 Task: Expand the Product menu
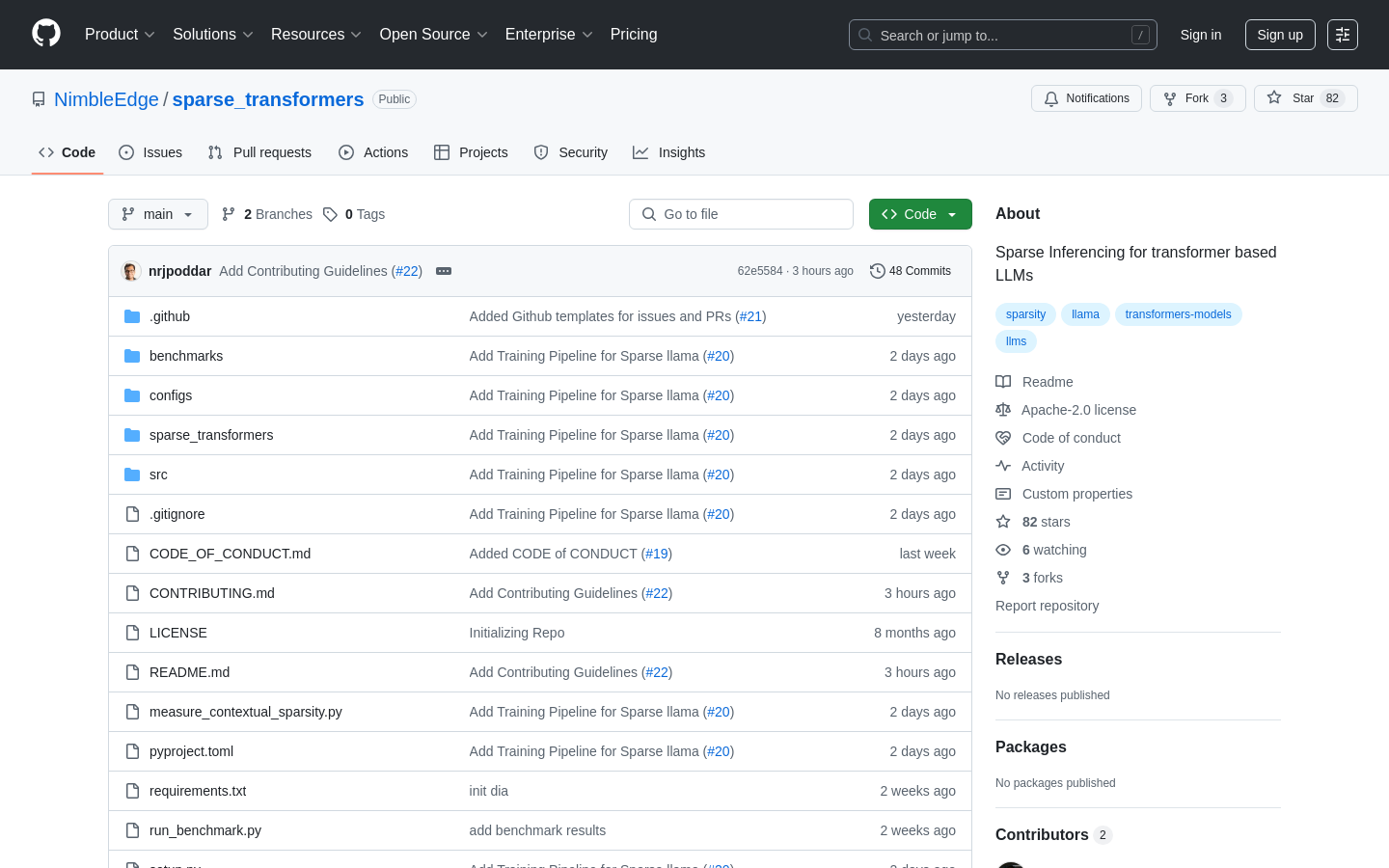point(120,35)
